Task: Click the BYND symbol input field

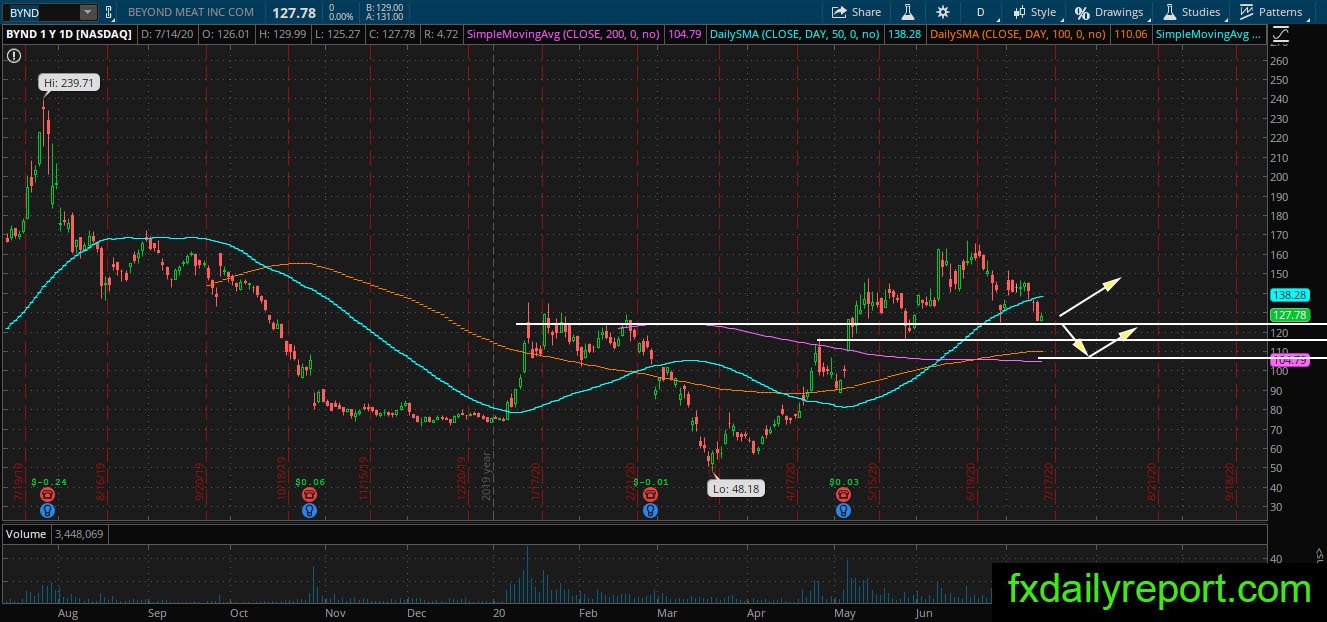Action: click(x=41, y=12)
